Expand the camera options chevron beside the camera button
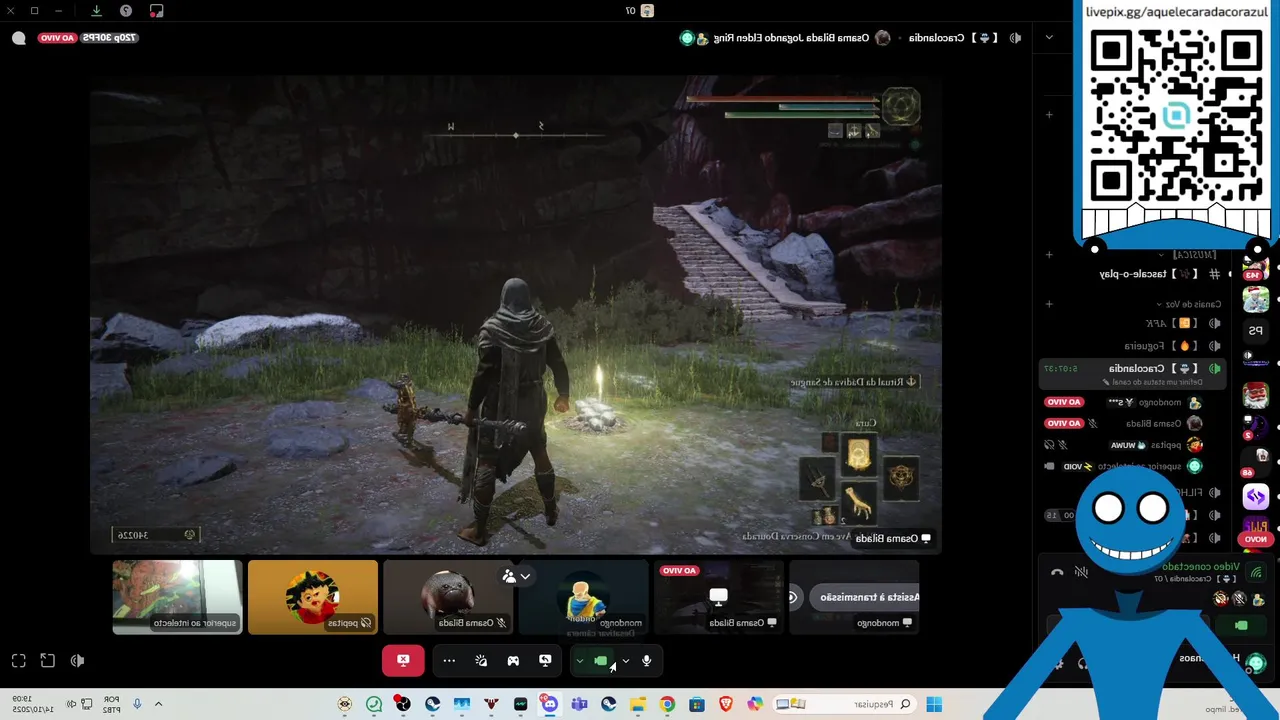This screenshot has height=720, width=1280. pos(580,660)
